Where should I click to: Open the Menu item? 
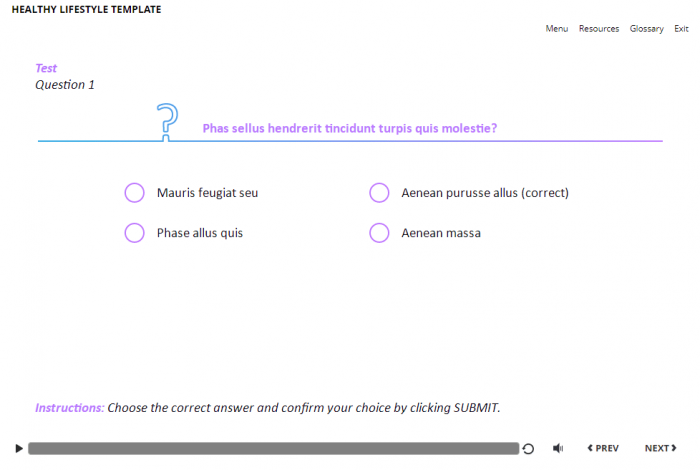556,29
